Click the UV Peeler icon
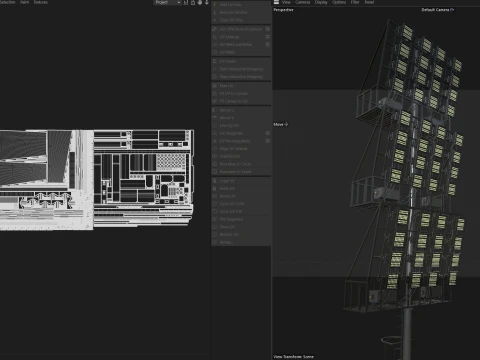480x360 pixels. coord(215,61)
